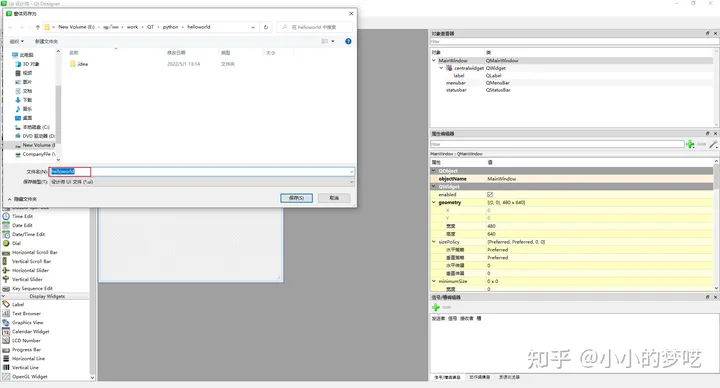This screenshot has height=388, width=720.
Task: Click the file name field containing helloworld
Action: [202, 172]
